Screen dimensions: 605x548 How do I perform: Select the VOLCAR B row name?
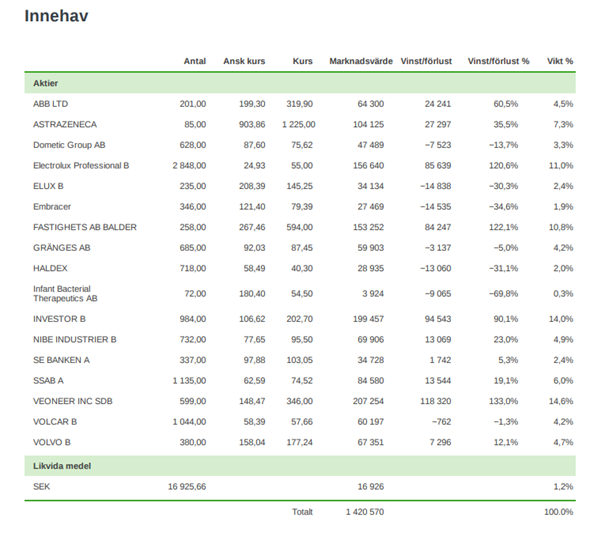[55, 422]
